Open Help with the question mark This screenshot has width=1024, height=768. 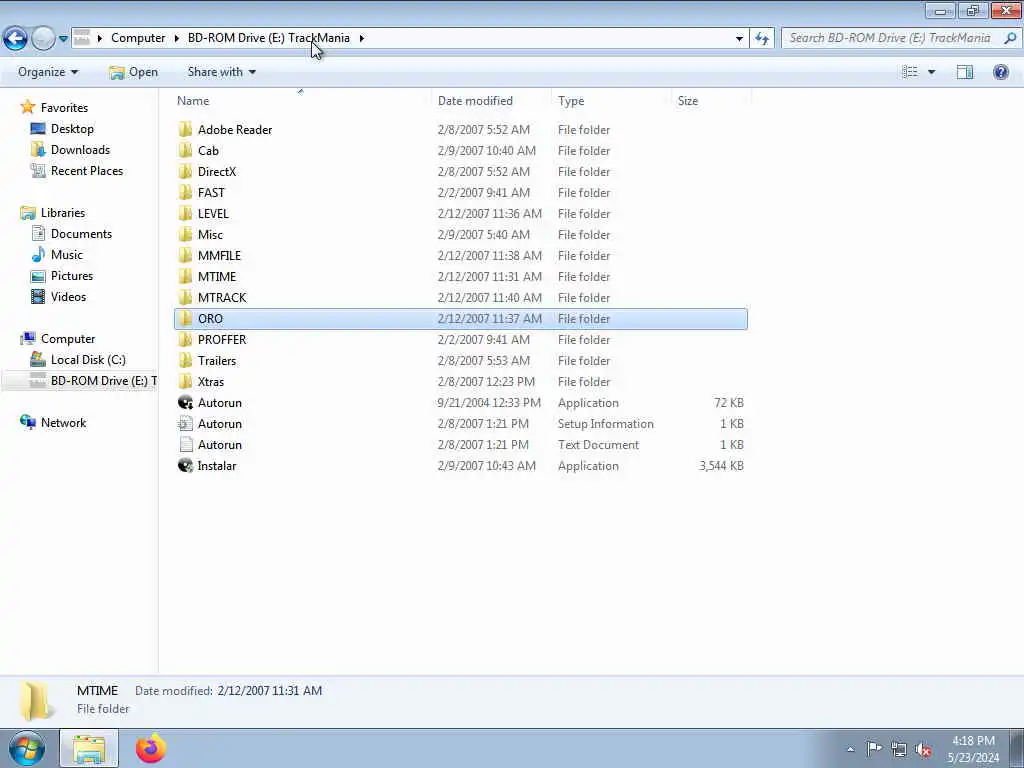pyautogui.click(x=1000, y=72)
